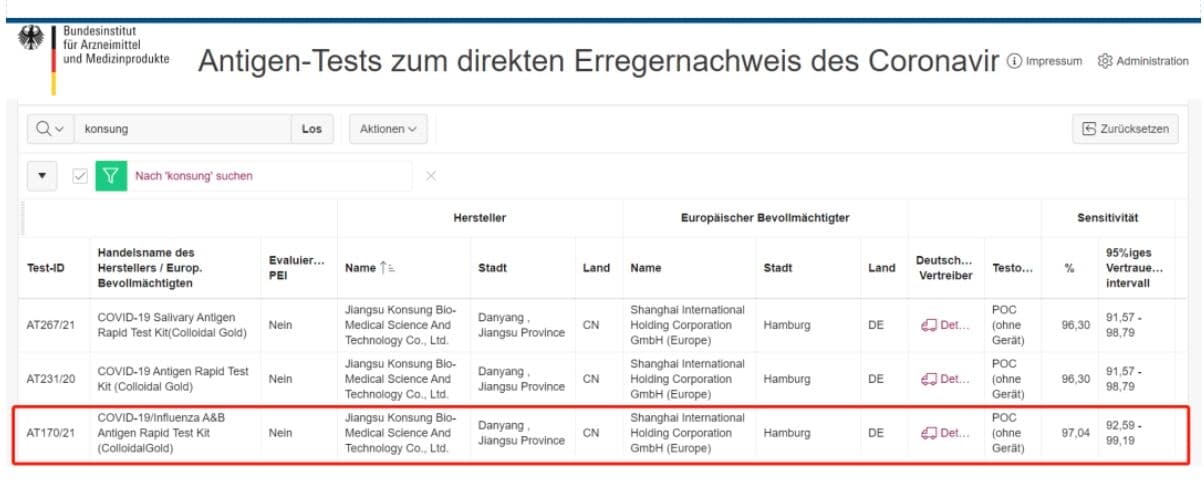Open Vertreiber details for AT267/21

(944, 325)
